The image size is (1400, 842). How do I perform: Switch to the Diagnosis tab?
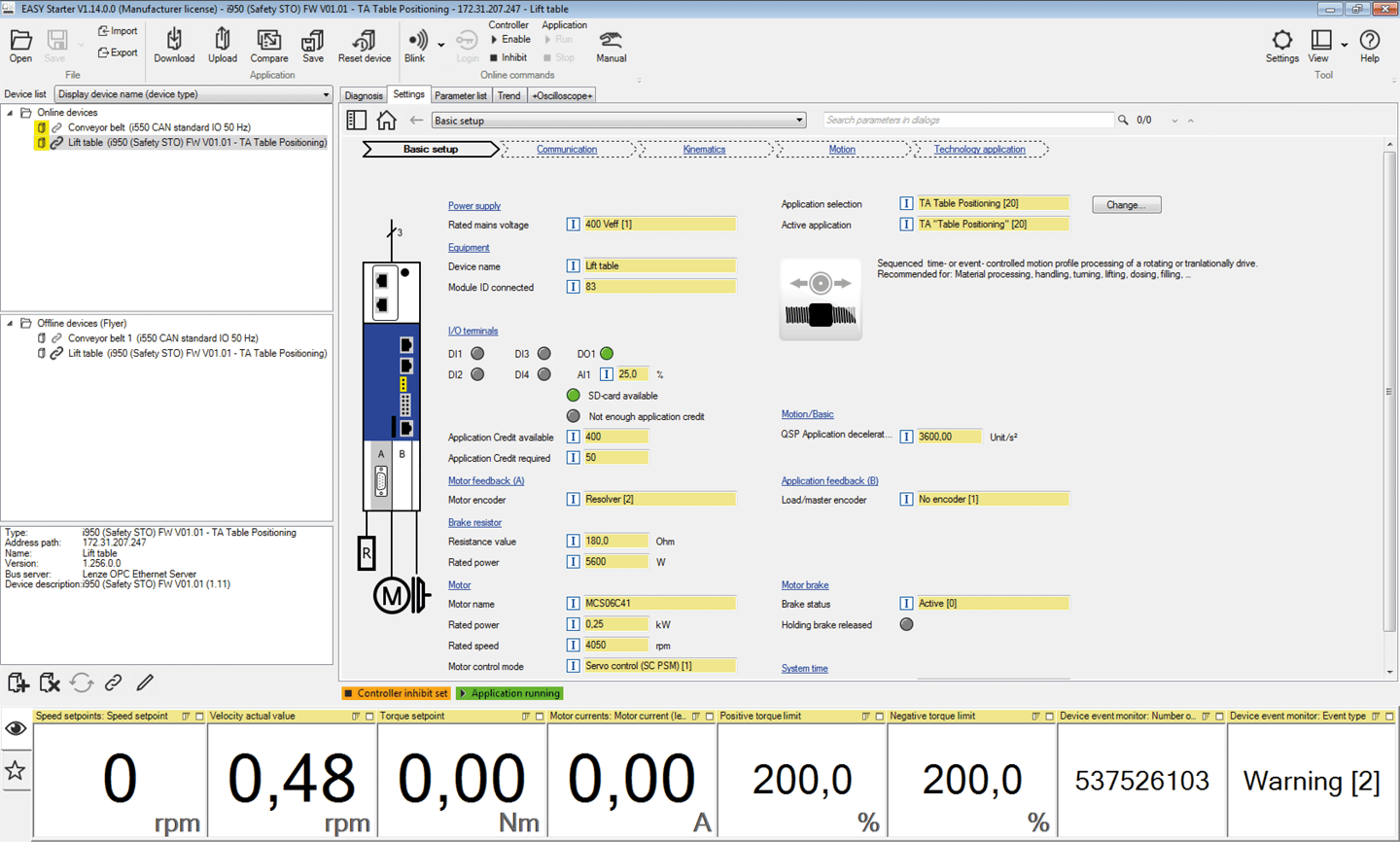(x=364, y=95)
